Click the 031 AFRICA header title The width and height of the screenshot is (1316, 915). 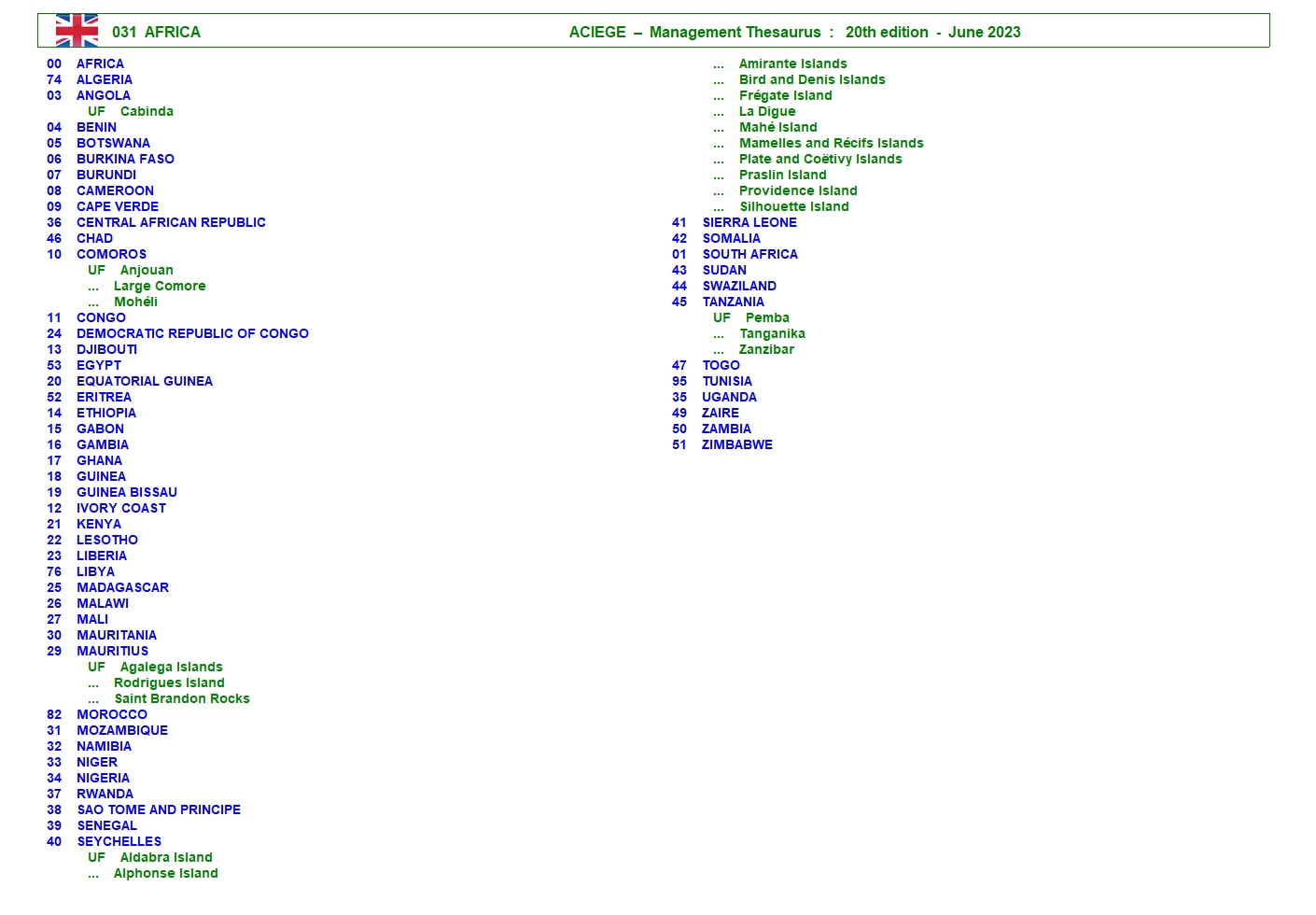[x=156, y=32]
